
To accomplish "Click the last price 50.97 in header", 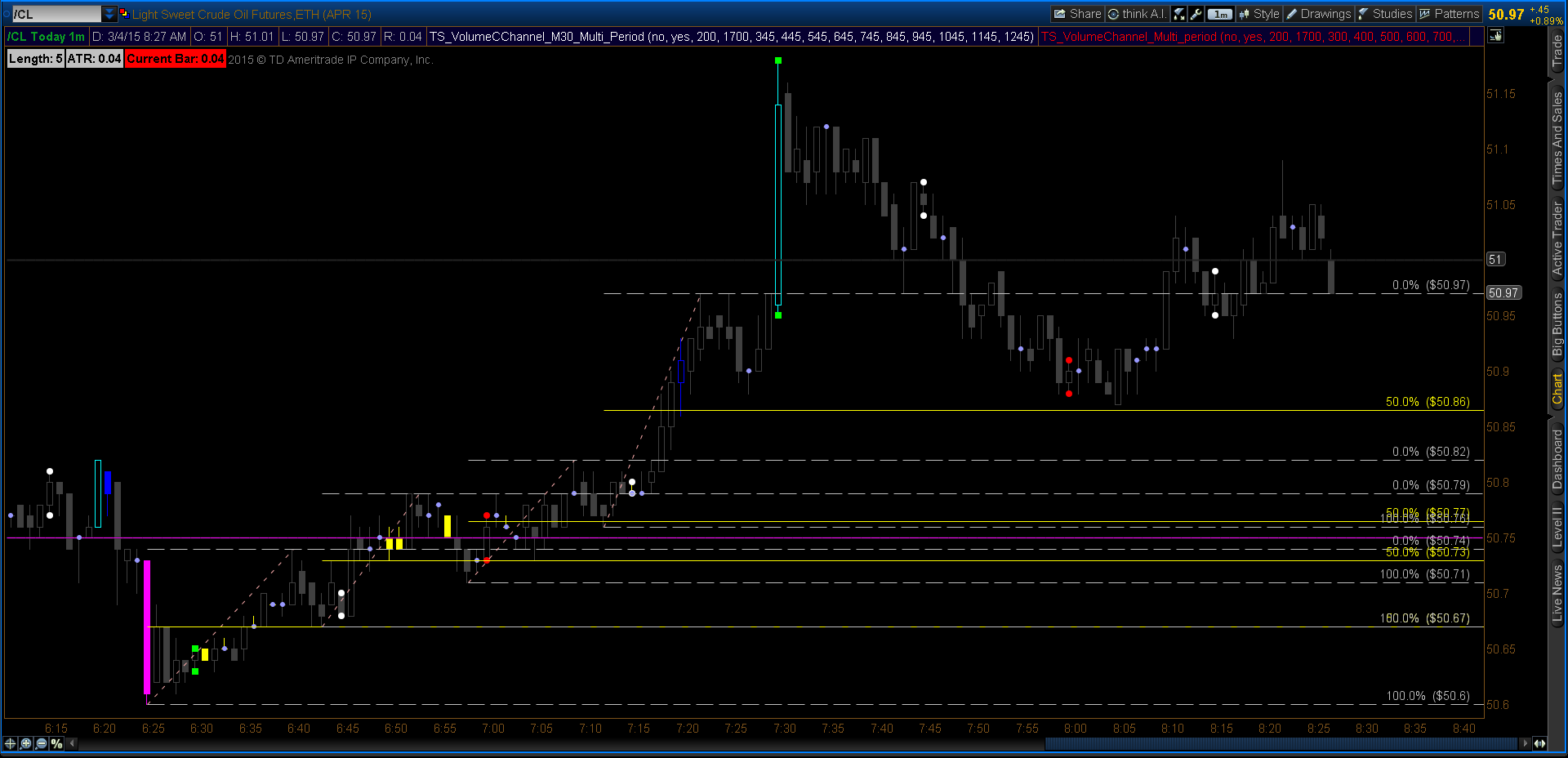I will click(1506, 14).
